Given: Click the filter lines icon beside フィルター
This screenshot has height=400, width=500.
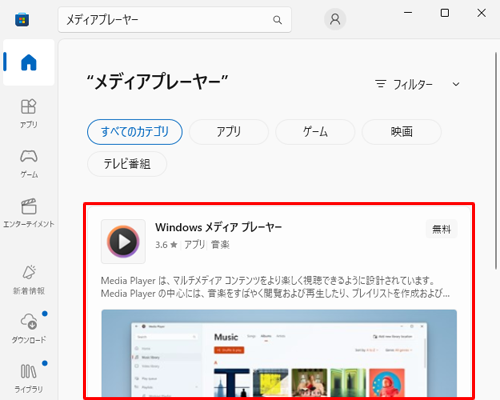Looking at the screenshot, I should [x=380, y=84].
